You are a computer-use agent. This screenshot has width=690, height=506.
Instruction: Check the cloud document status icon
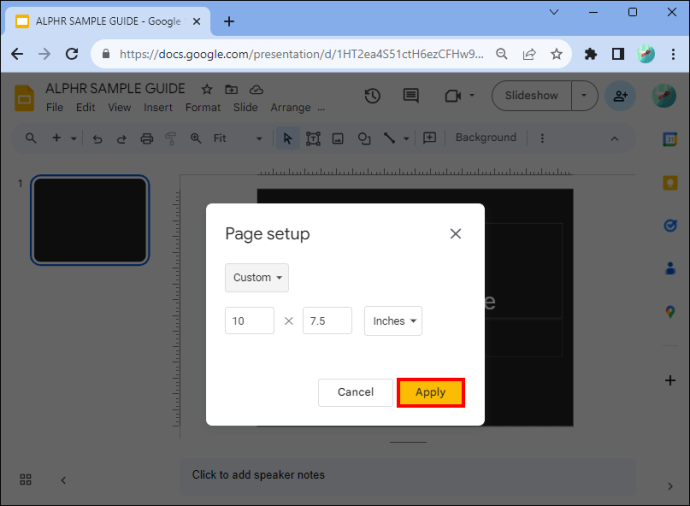coord(256,90)
